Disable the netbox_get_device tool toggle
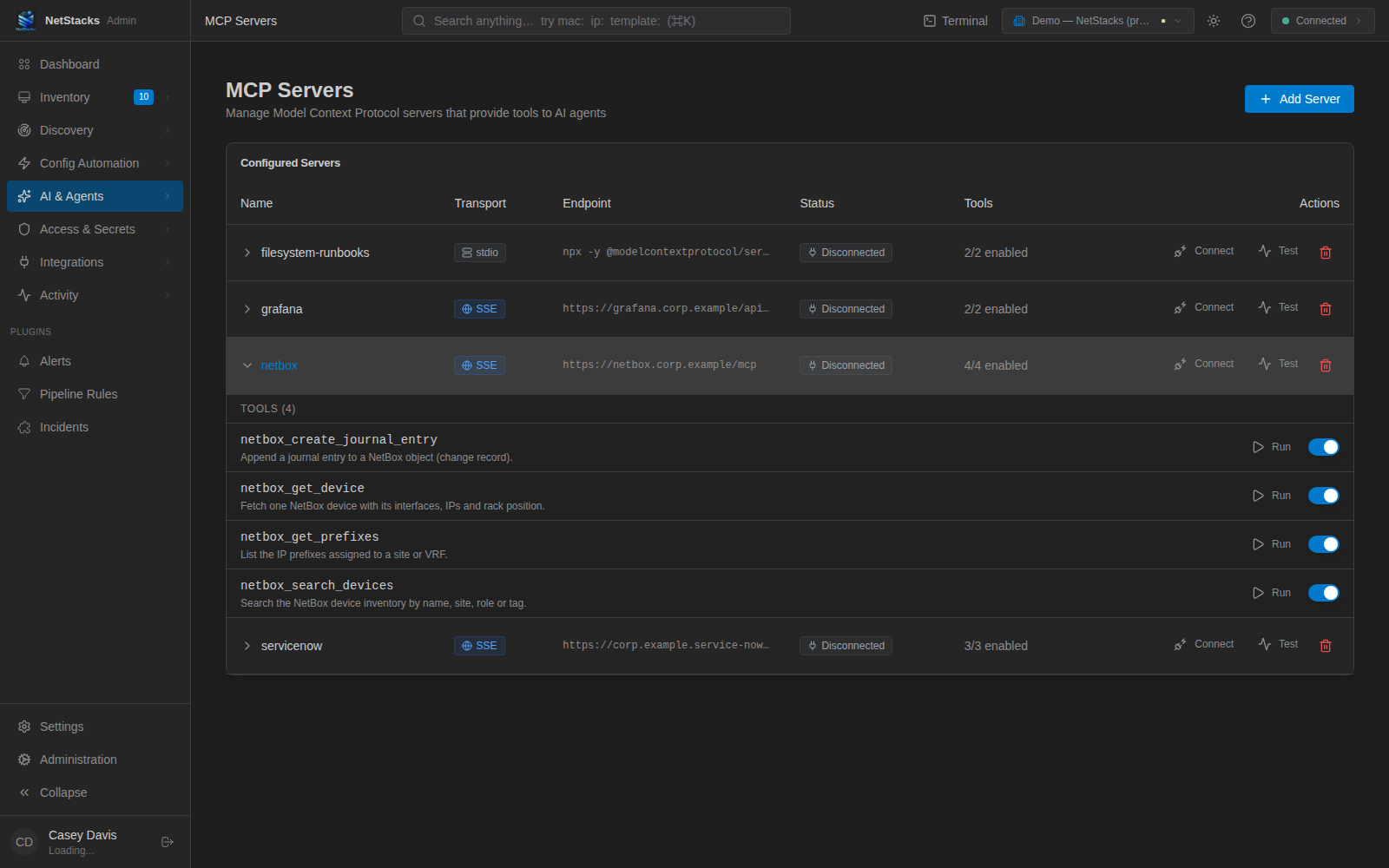The width and height of the screenshot is (1389, 868). pos(1324,496)
